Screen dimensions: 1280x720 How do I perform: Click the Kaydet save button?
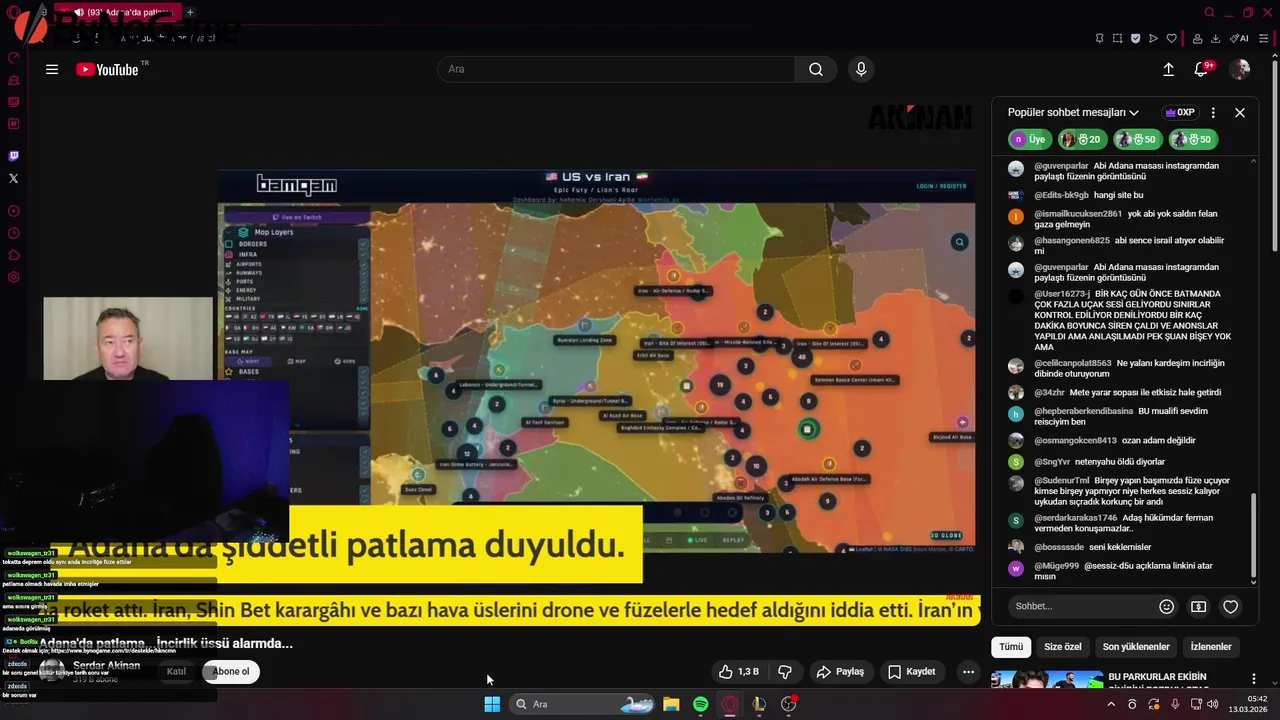[x=912, y=672]
